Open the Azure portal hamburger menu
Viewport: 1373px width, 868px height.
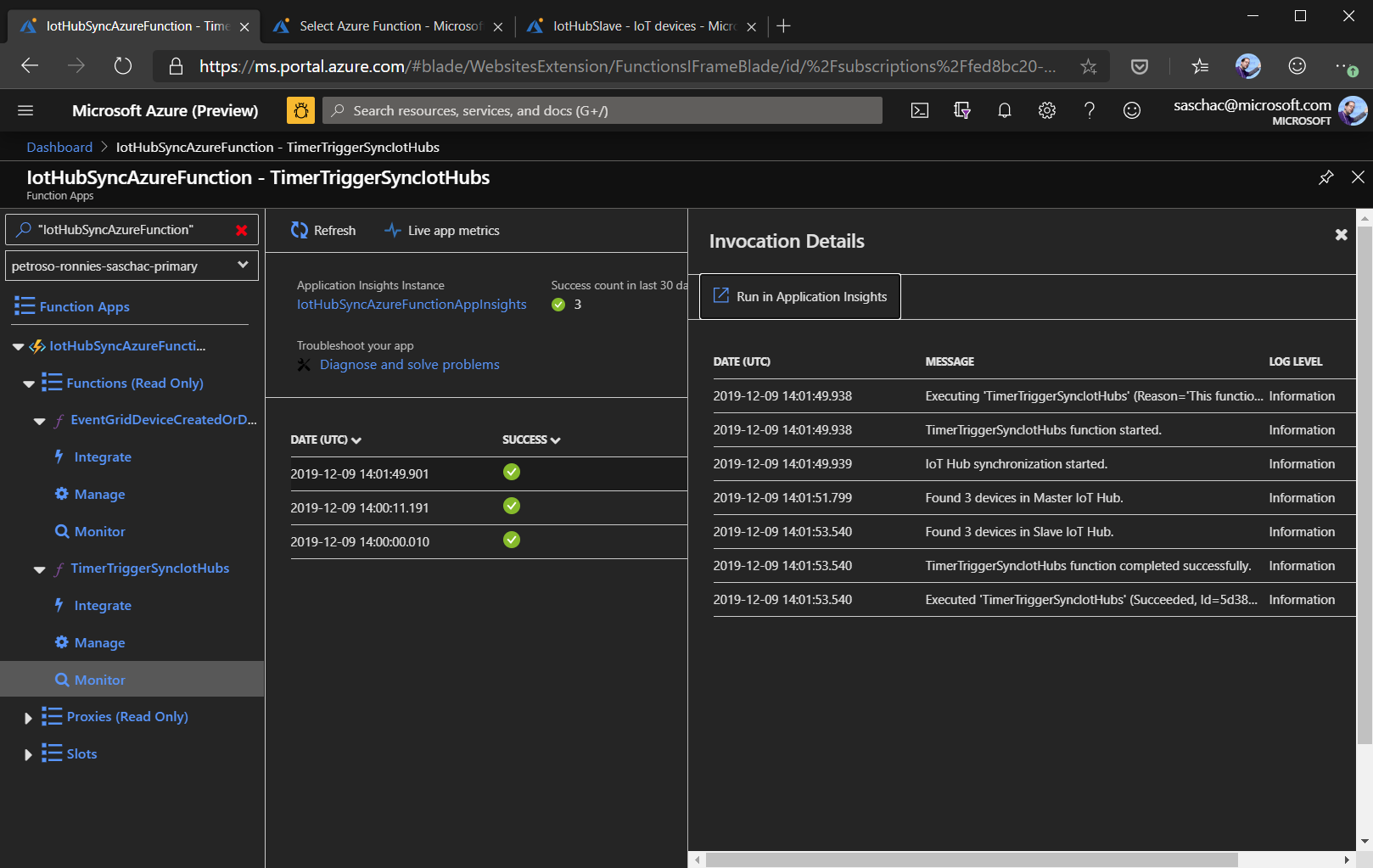(25, 110)
